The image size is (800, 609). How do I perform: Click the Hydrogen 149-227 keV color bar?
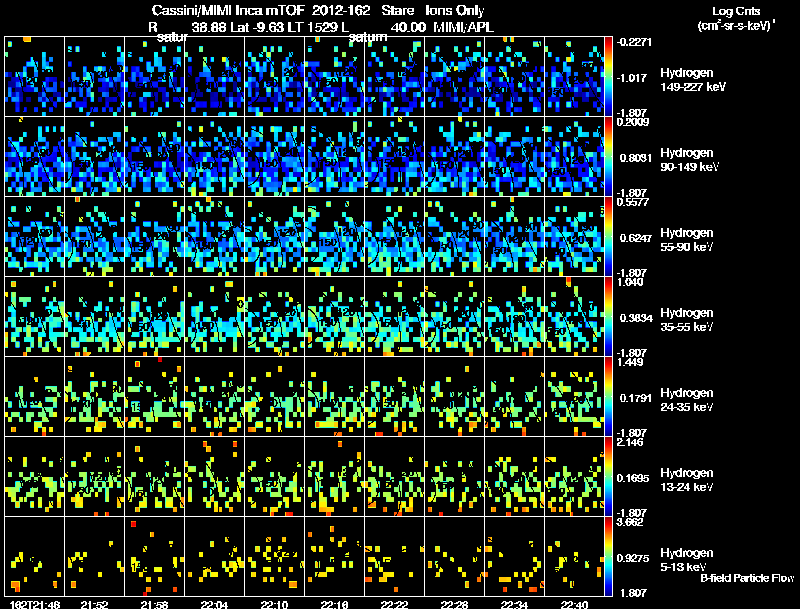pos(608,77)
